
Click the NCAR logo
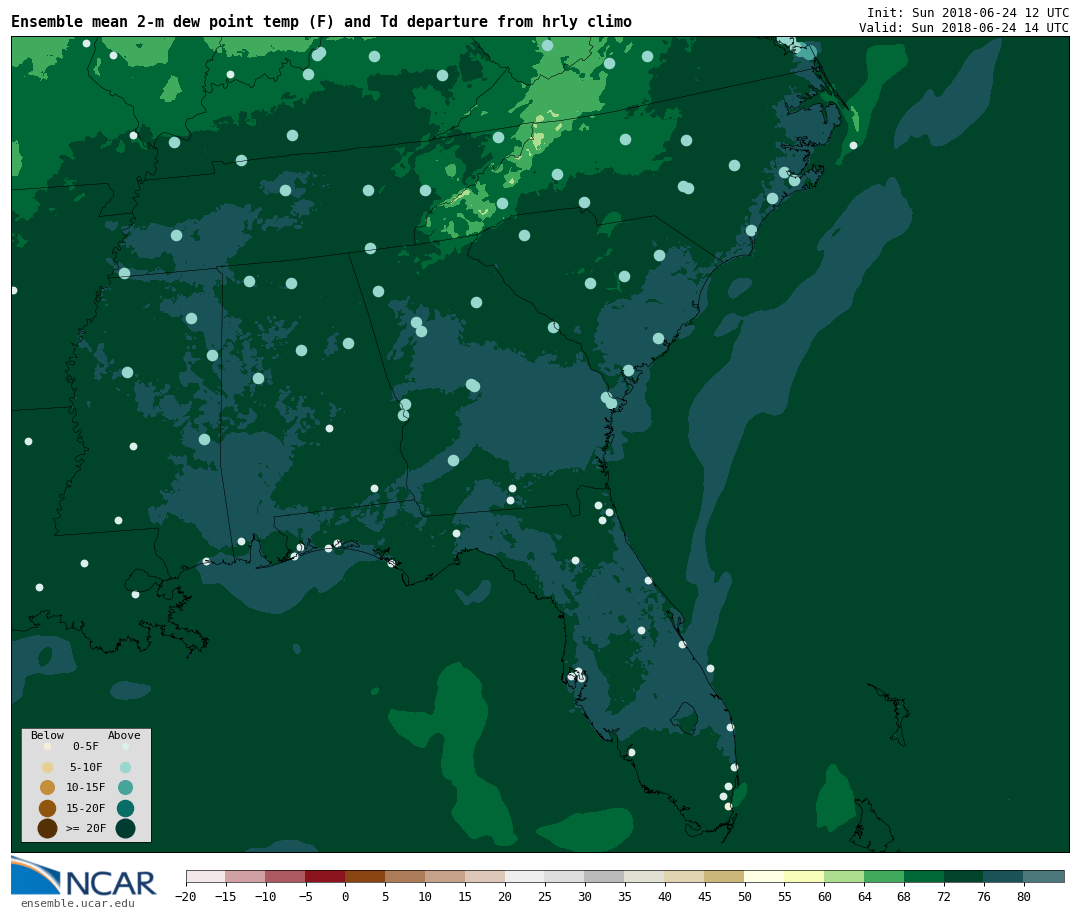coord(83,876)
